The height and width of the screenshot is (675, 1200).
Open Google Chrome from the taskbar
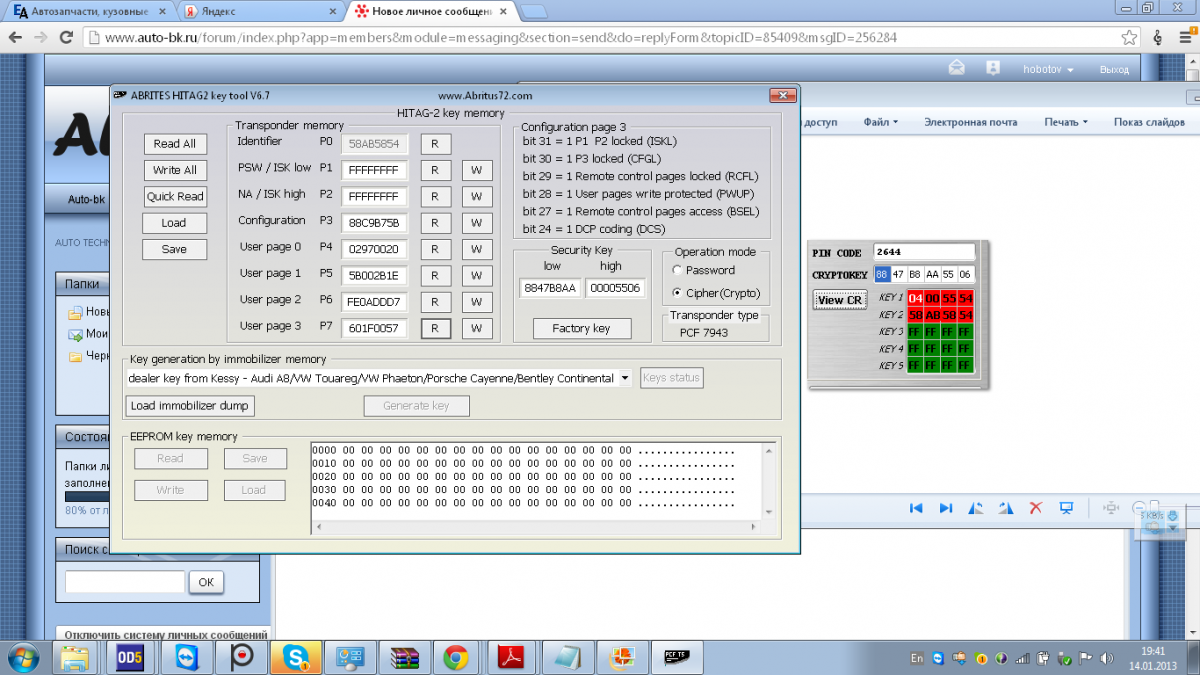click(457, 657)
